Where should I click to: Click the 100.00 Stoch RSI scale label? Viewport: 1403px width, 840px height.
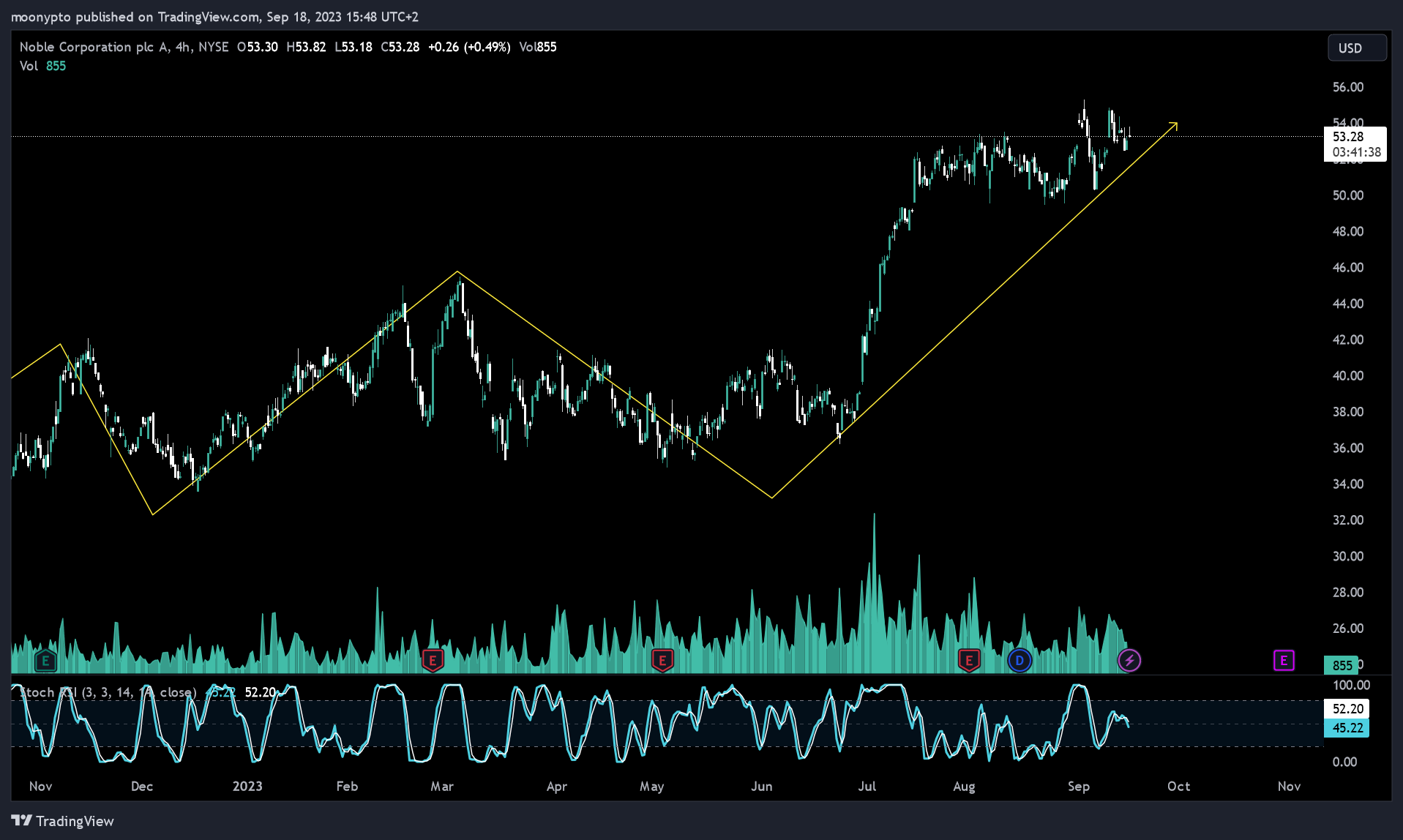1351,686
